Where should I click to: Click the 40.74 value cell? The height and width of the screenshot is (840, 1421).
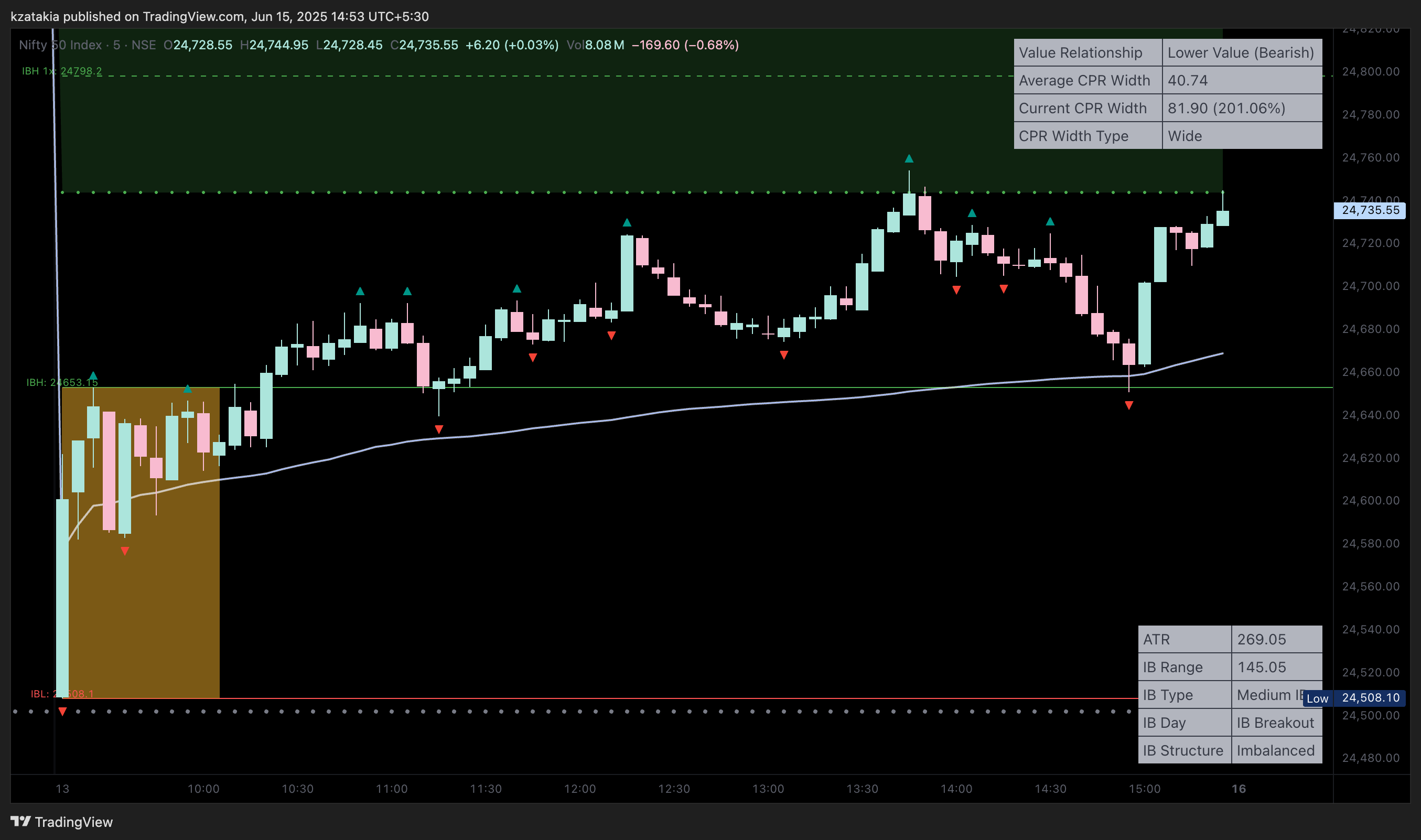click(x=1242, y=80)
